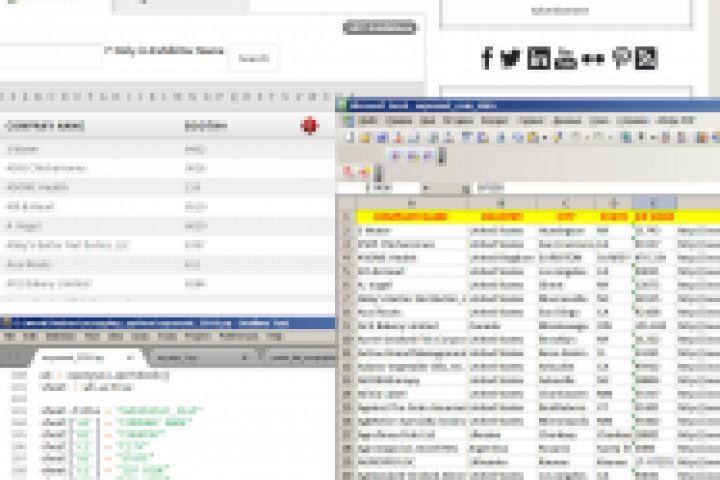Screen dimensions: 720x480
Task: Select column D header in Excel
Action: pyautogui.click(x=614, y=203)
